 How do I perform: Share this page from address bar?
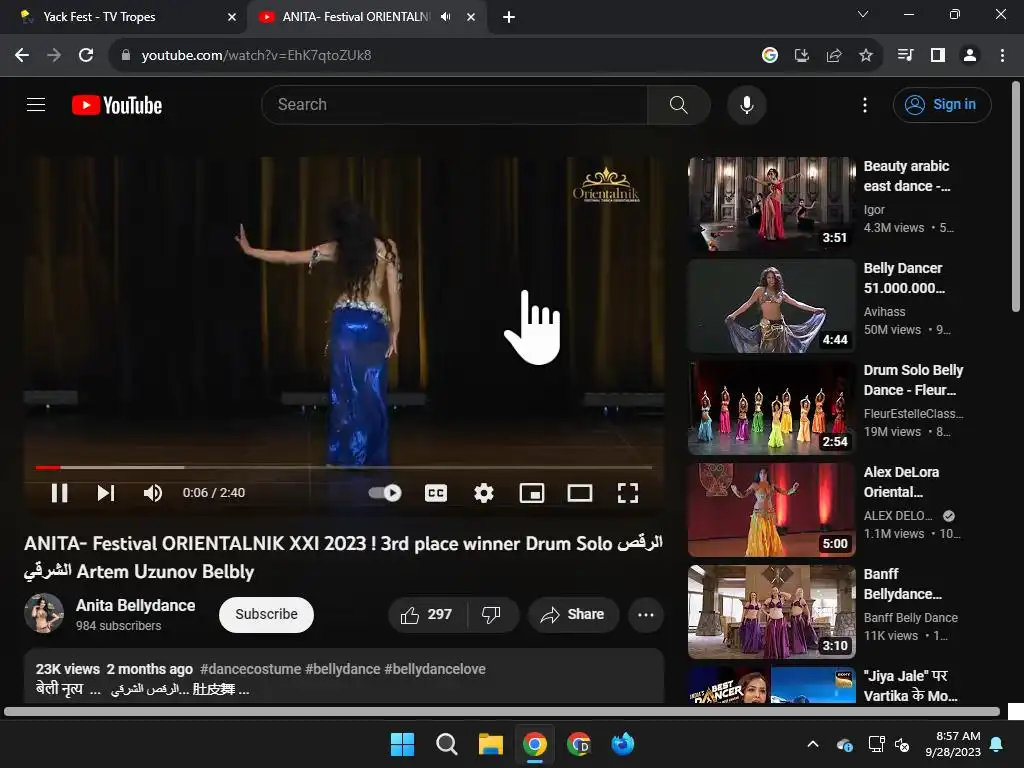[833, 56]
